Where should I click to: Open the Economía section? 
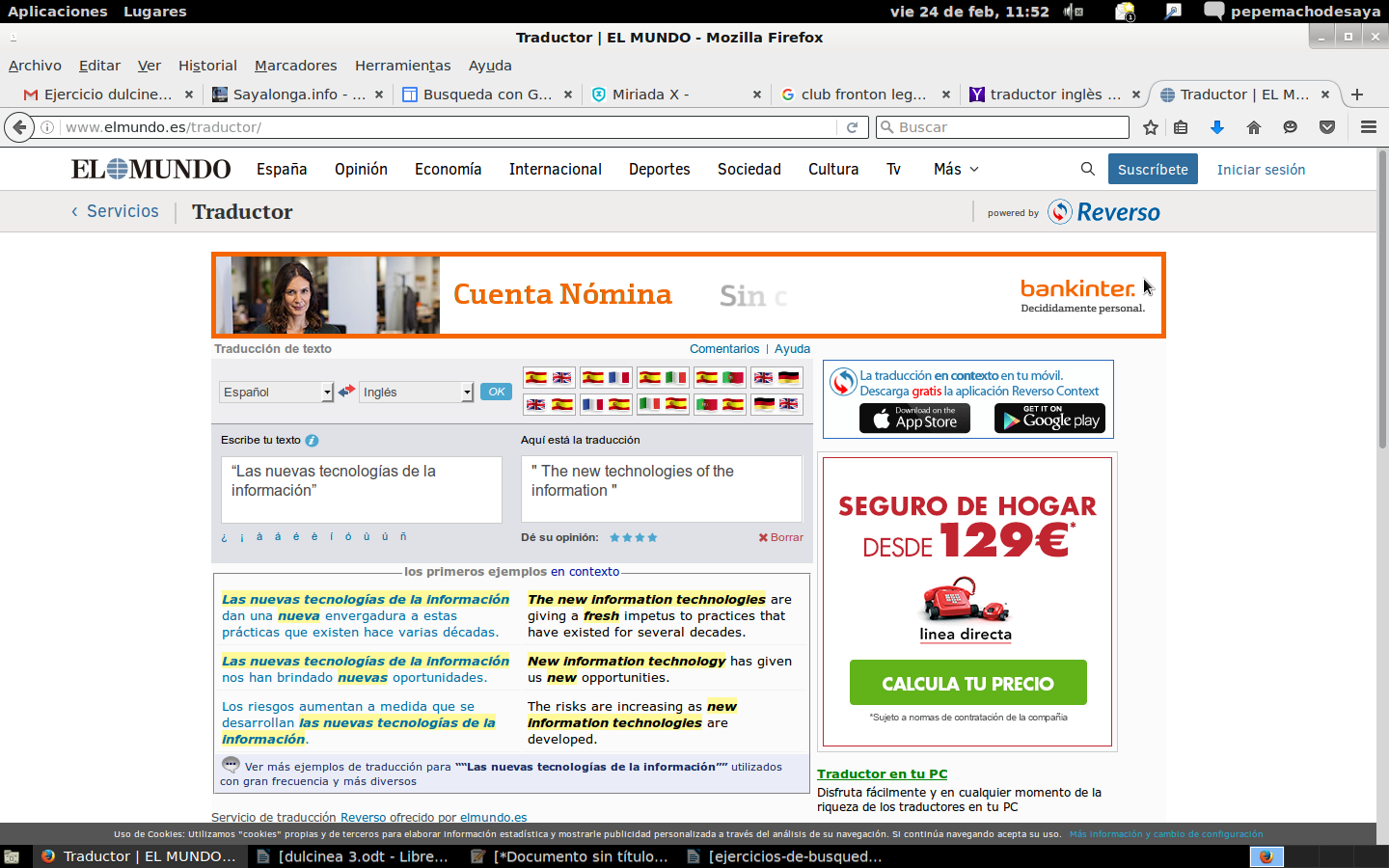coord(448,169)
